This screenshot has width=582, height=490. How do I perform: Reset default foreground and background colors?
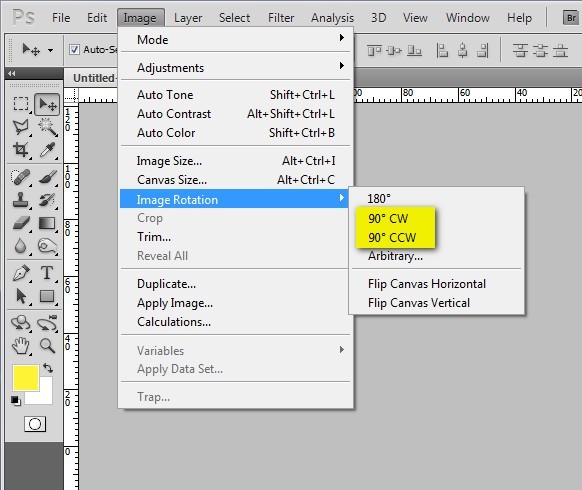click(x=16, y=401)
